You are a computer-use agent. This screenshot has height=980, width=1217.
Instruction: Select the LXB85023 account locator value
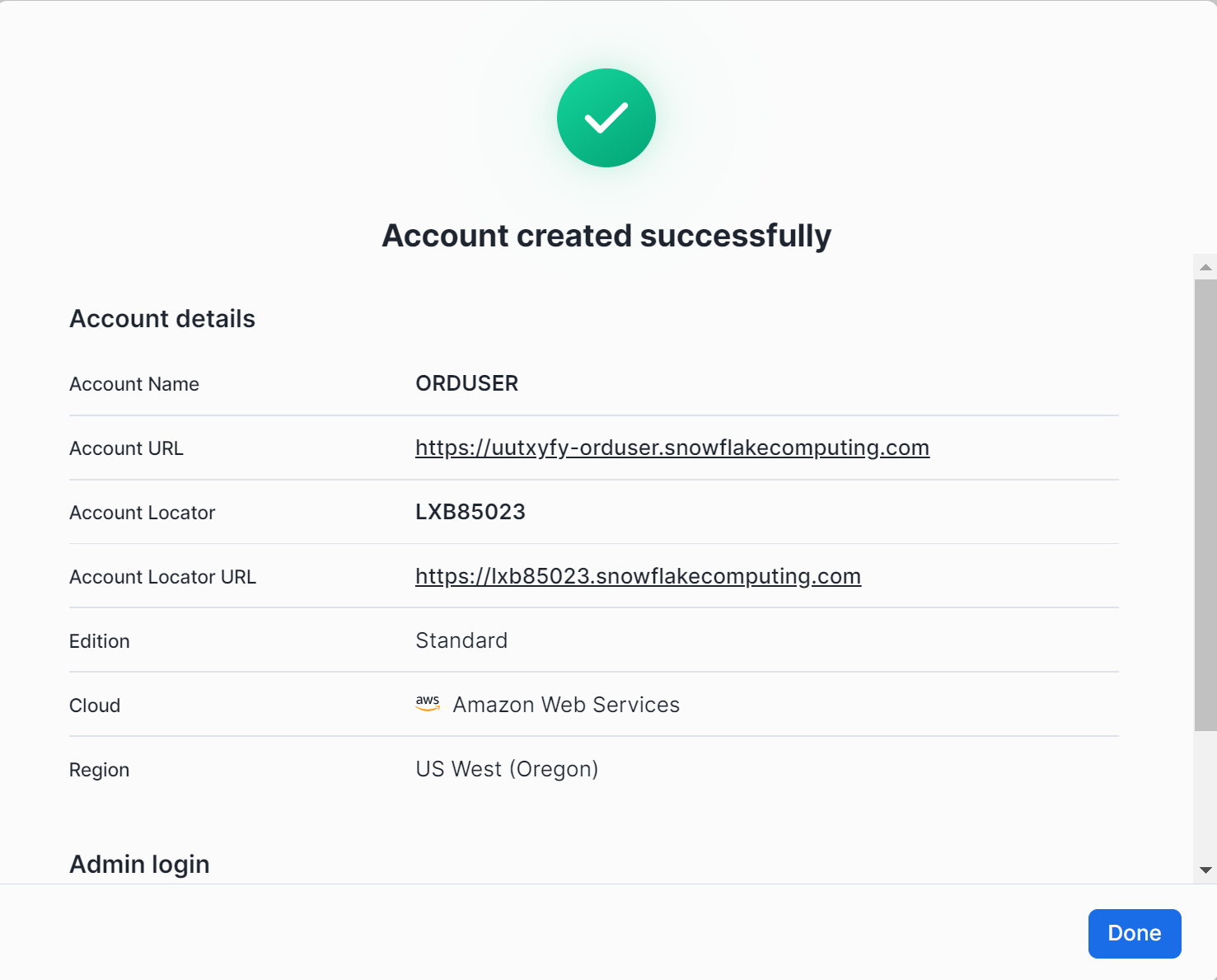point(470,512)
